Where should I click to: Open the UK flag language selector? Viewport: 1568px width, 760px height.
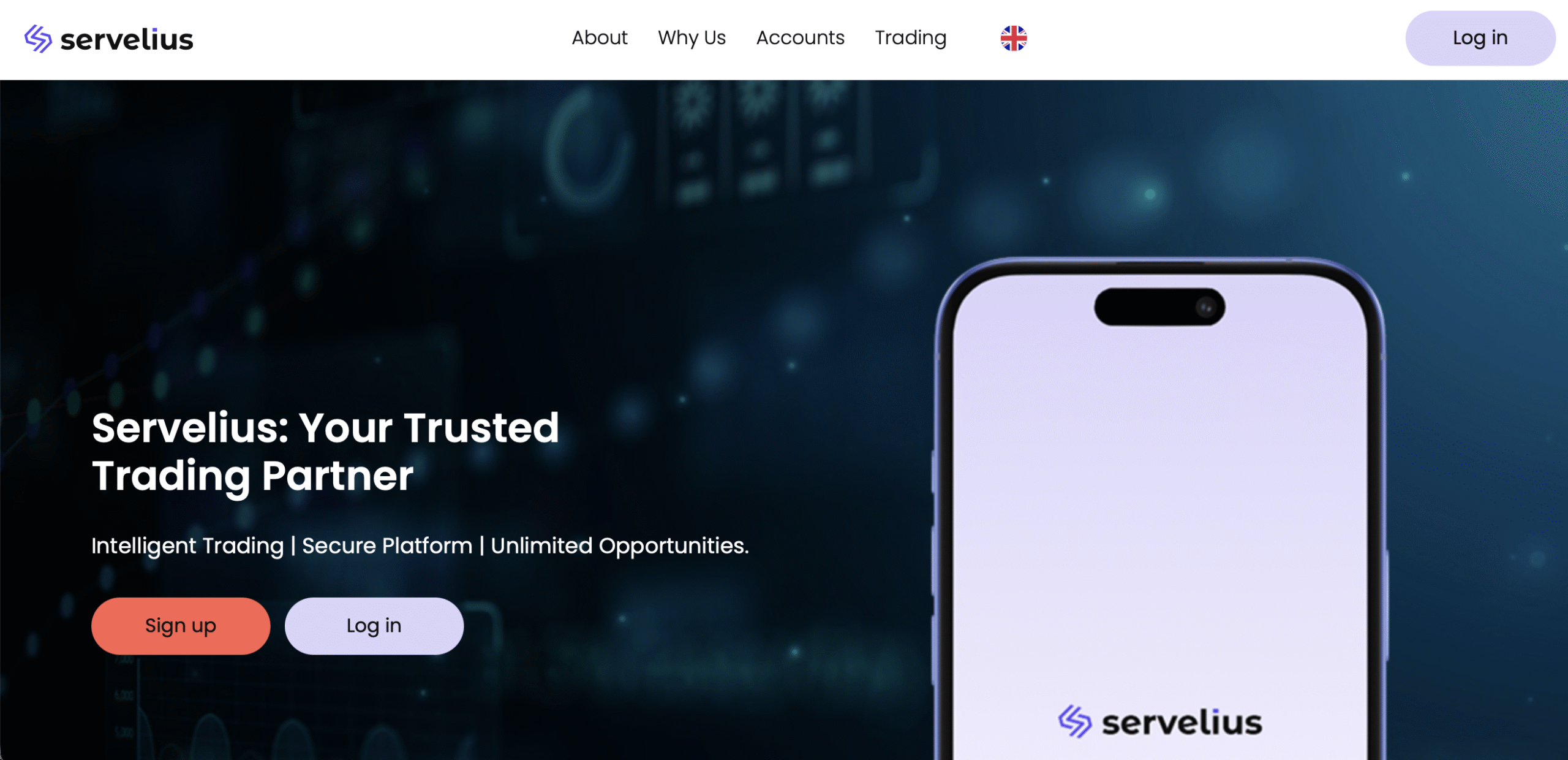[1014, 38]
